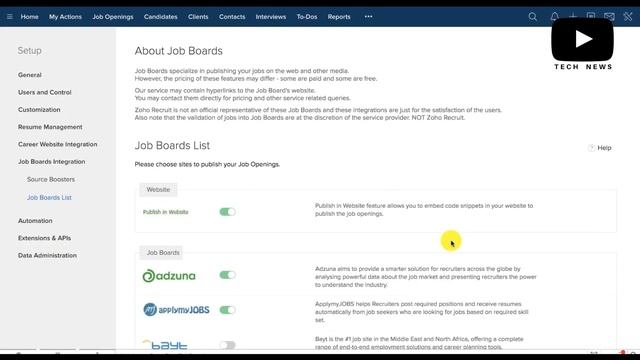Screen dimensions: 640x360
Task: Open General setup section
Action: click(x=30, y=75)
